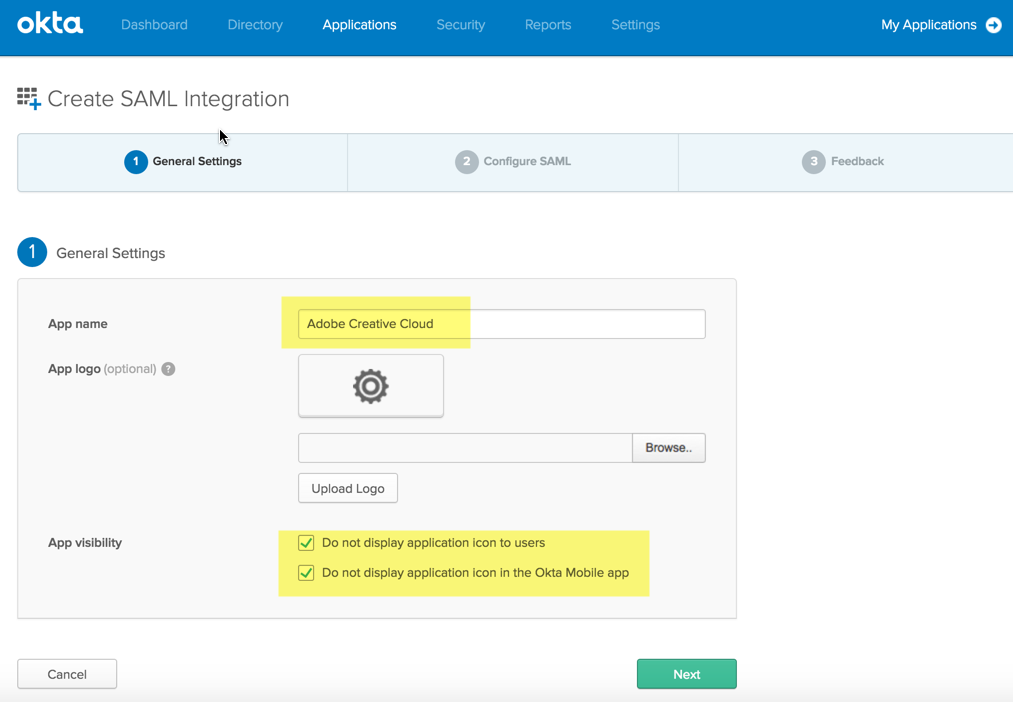This screenshot has height=702, width=1013.
Task: Select the step 1 General Settings circle
Action: click(x=135, y=160)
